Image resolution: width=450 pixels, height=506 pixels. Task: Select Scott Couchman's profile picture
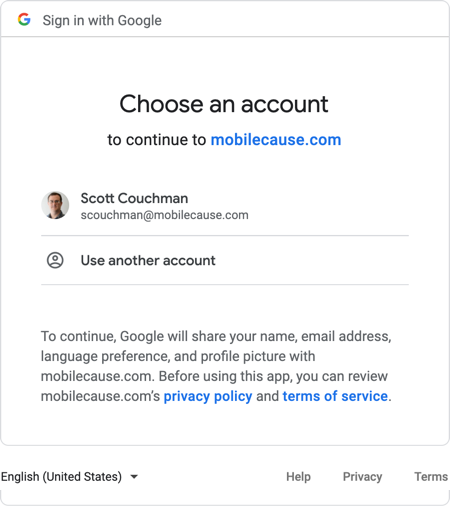(55, 205)
